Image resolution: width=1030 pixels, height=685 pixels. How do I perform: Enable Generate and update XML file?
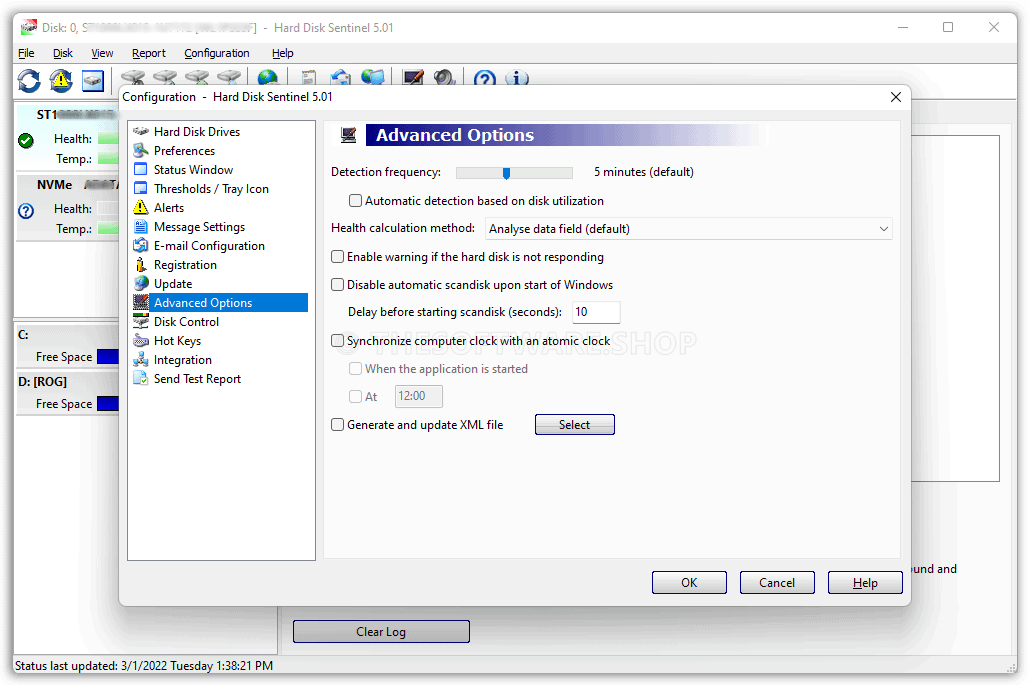[x=338, y=425]
